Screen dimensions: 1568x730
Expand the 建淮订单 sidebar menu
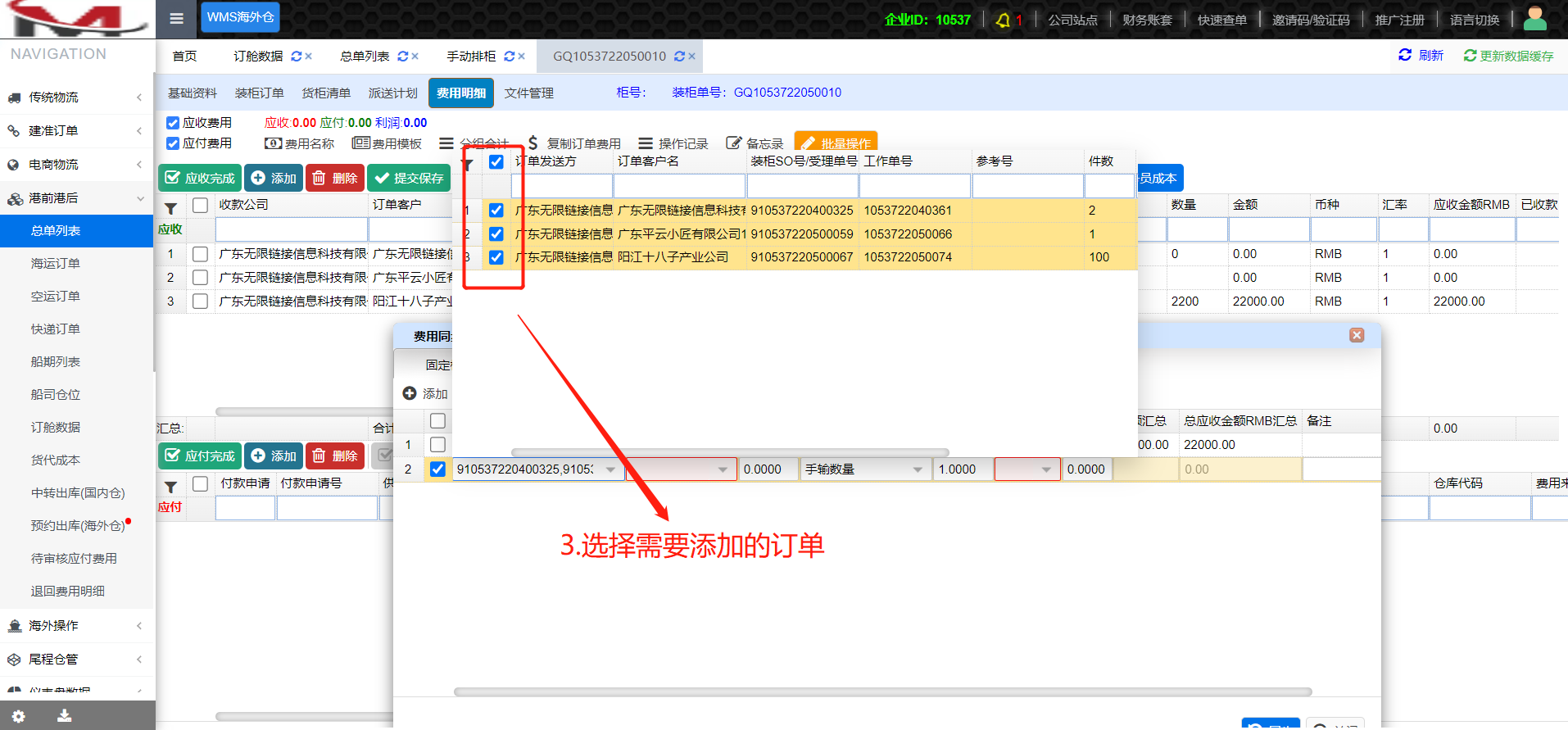[x=77, y=131]
